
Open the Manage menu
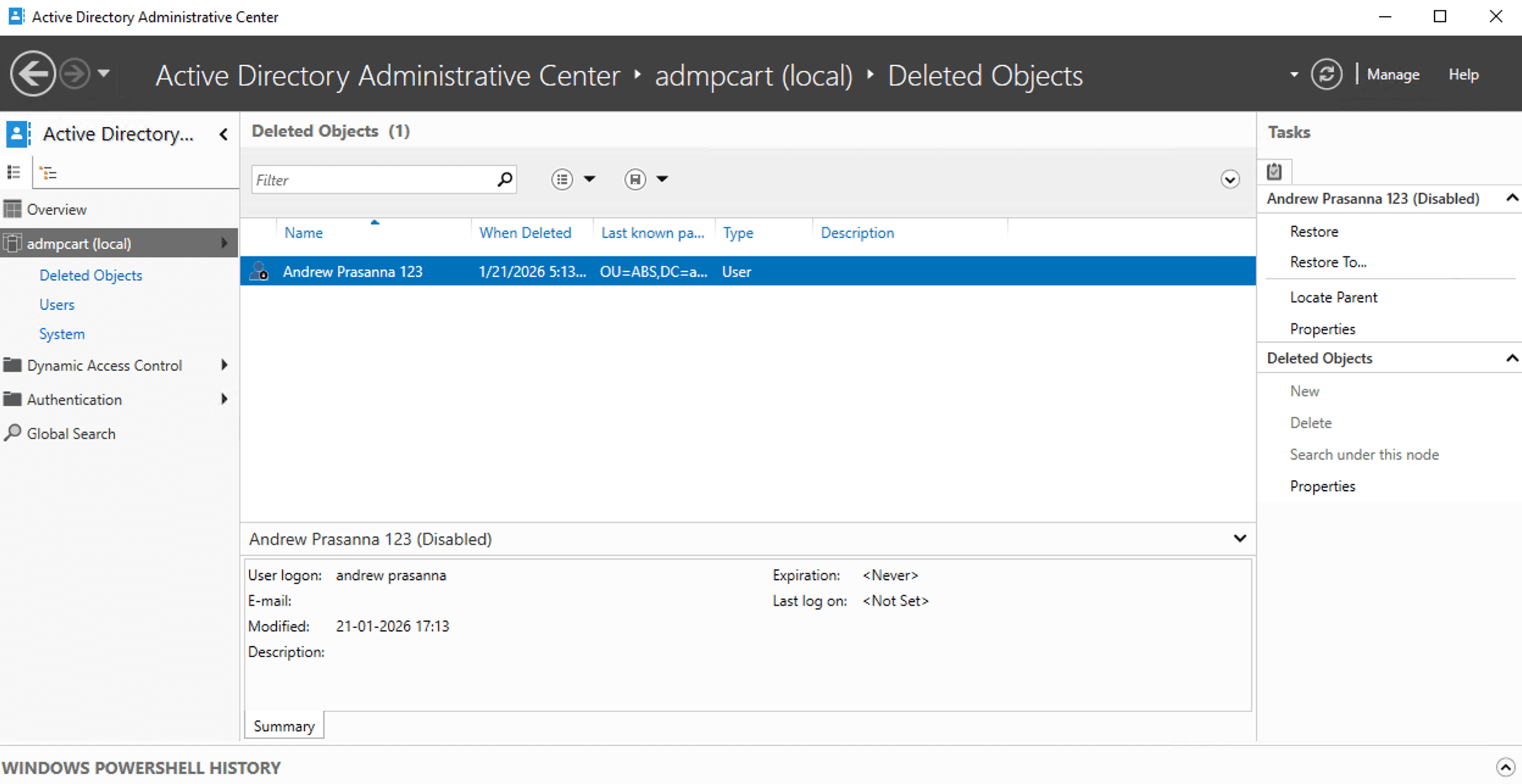point(1393,74)
